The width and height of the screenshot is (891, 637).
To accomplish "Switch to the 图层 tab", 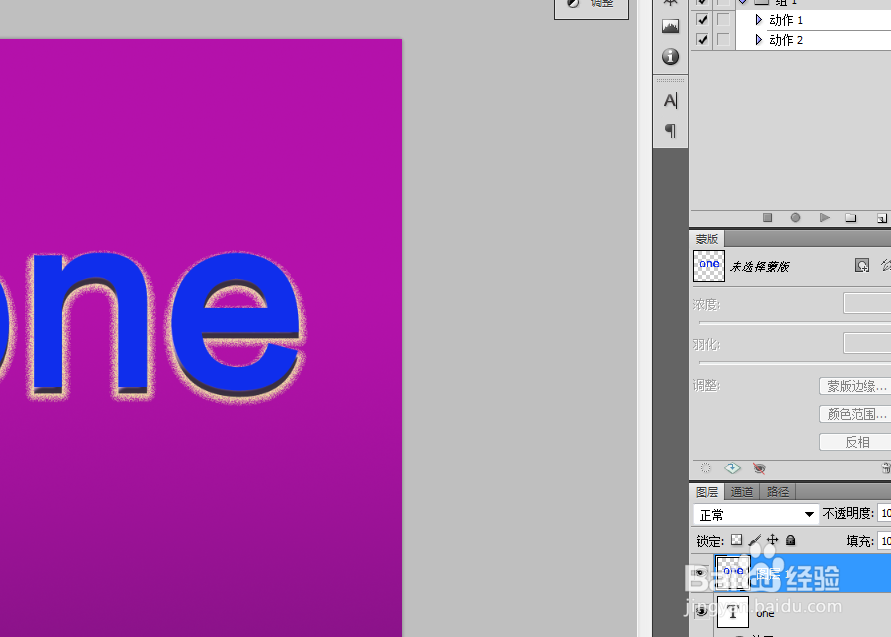I will (707, 492).
